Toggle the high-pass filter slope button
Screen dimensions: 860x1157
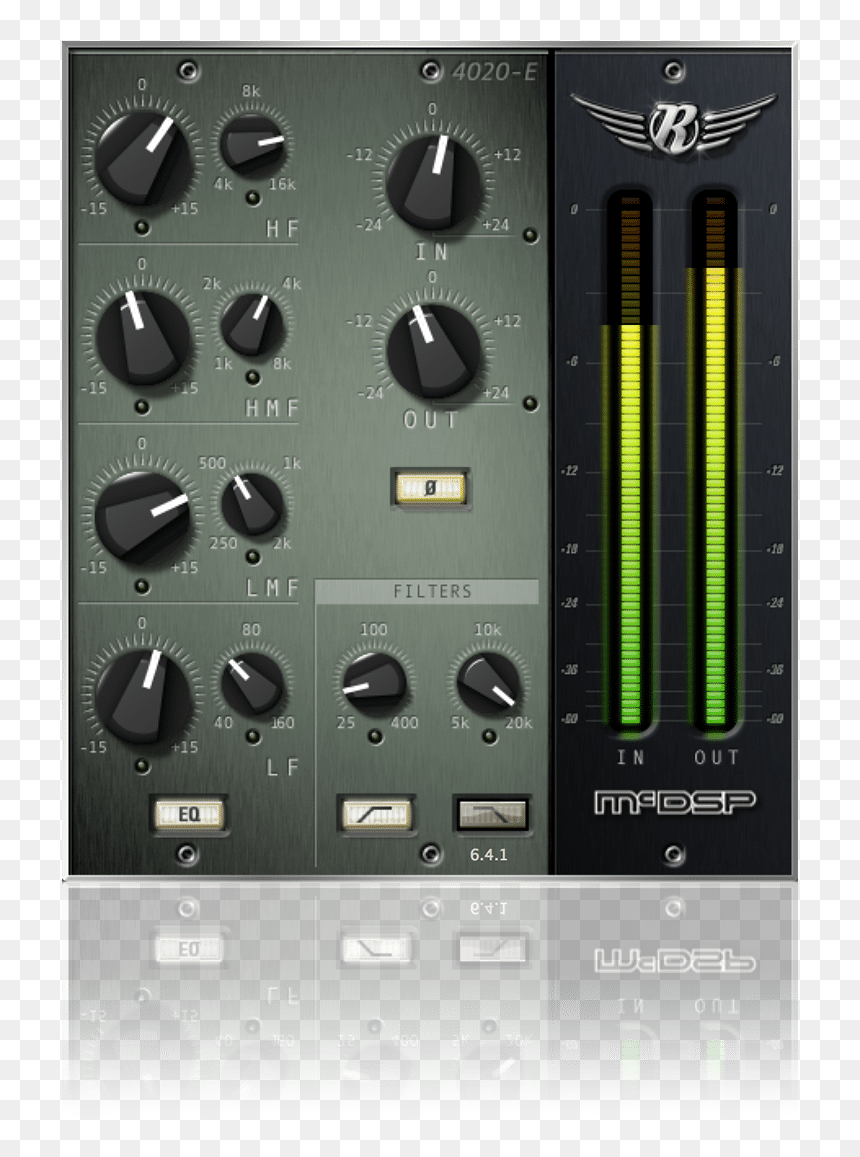(x=376, y=815)
